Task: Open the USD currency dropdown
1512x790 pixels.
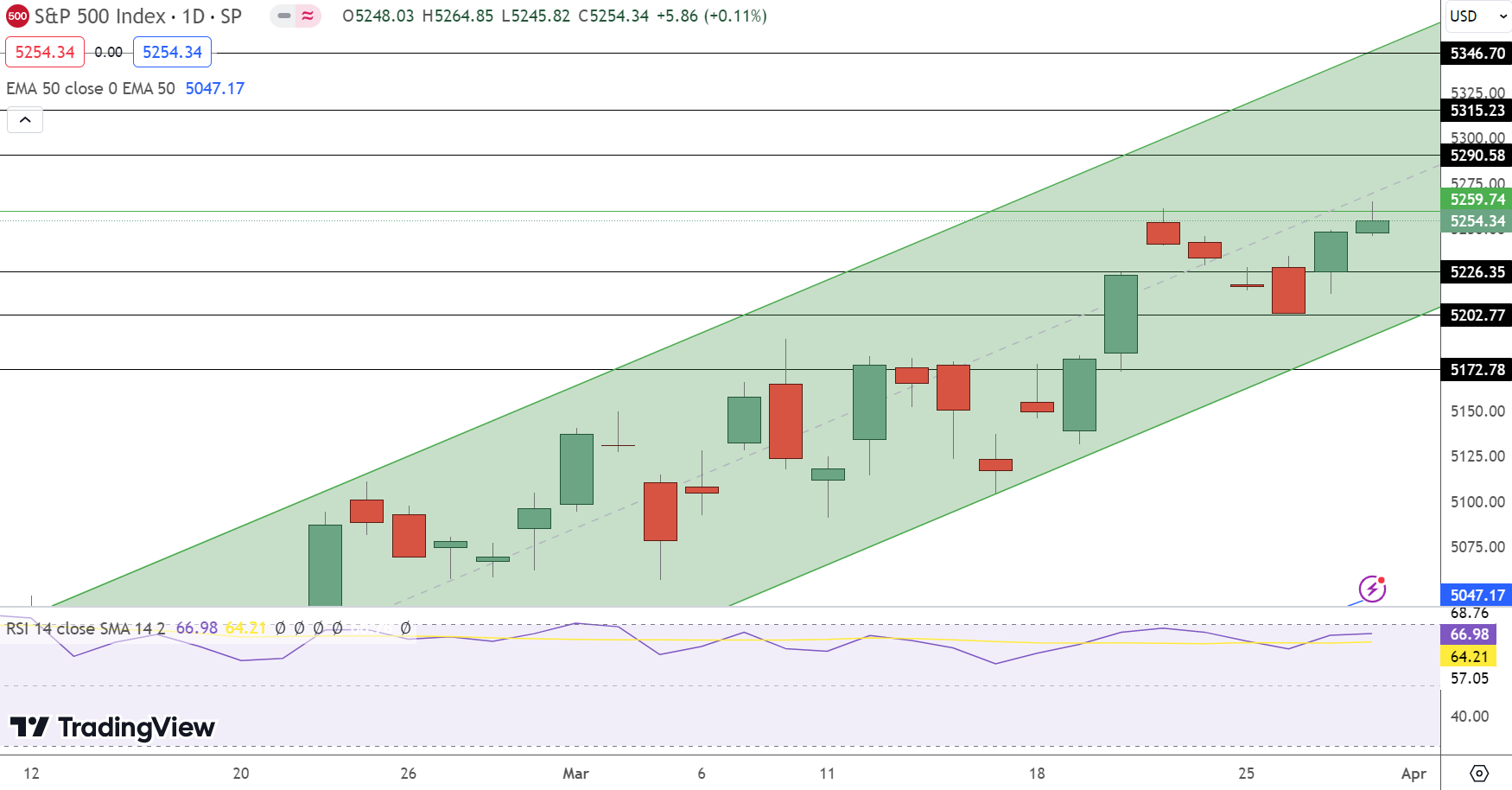Action: (x=1477, y=16)
